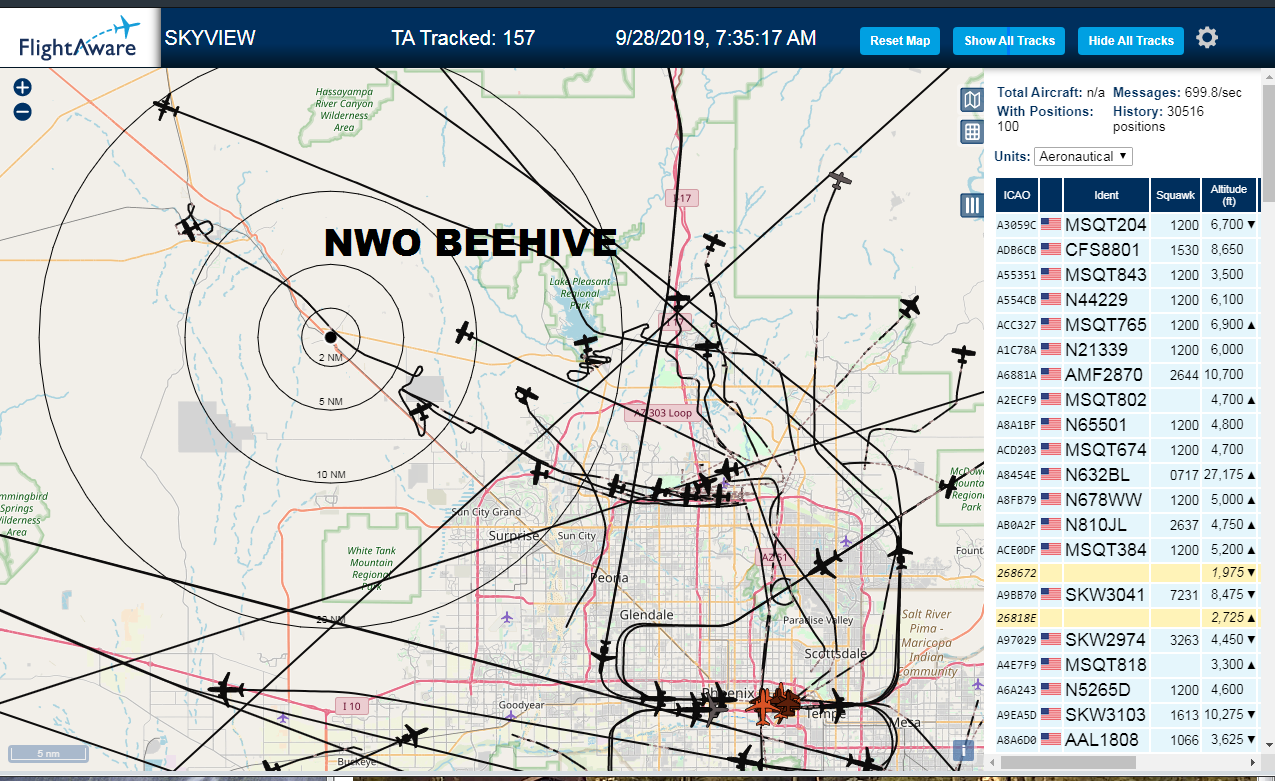Select the N21339 aircraft row
This screenshot has width=1275, height=781.
click(x=1127, y=349)
